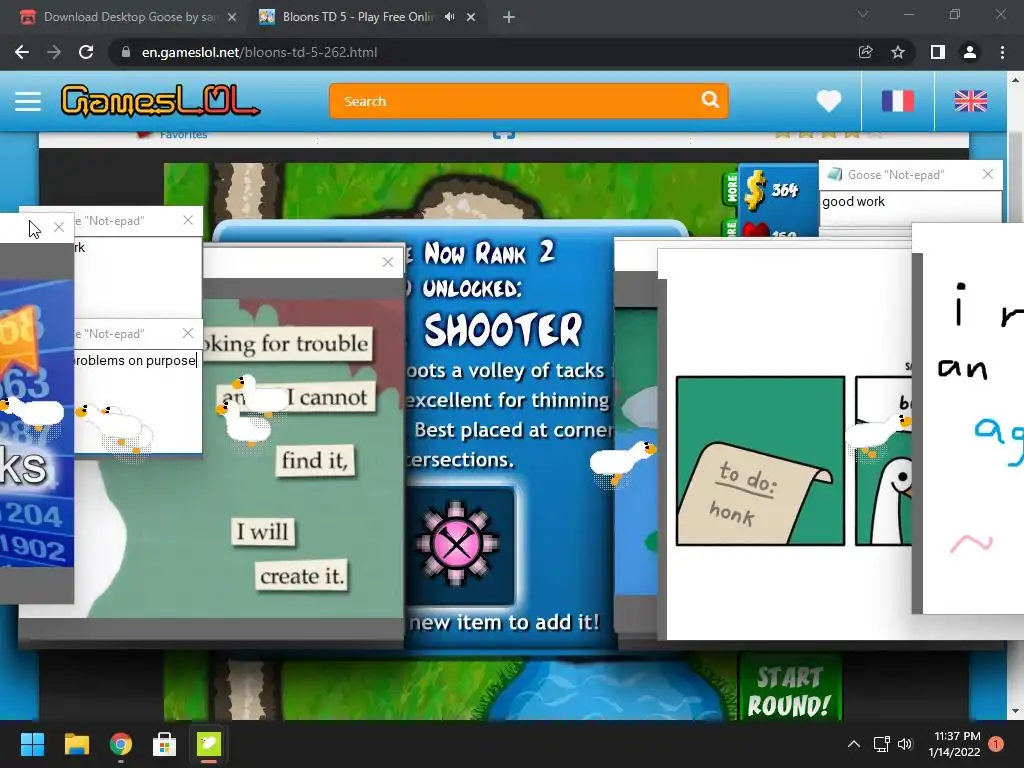Open favorites via the heart icon
The width and height of the screenshot is (1024, 768).
(829, 101)
